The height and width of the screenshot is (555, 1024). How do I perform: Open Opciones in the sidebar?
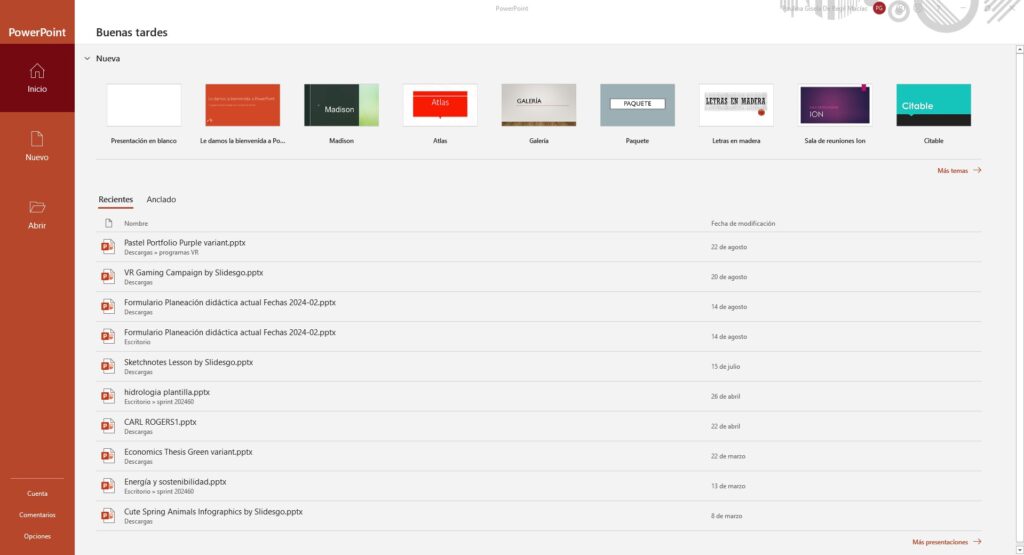[37, 536]
